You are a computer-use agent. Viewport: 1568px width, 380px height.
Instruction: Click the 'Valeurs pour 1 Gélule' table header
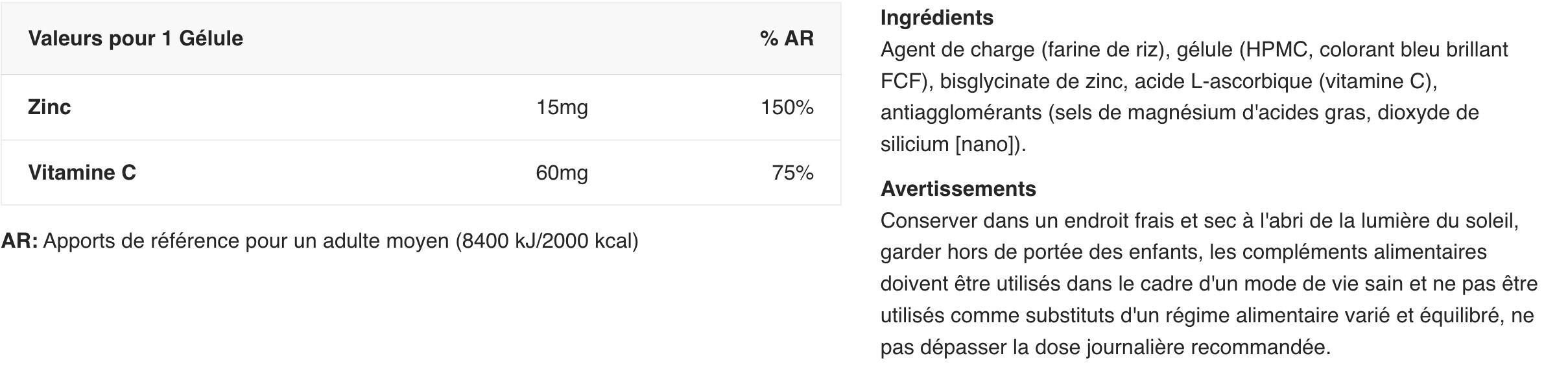click(136, 38)
